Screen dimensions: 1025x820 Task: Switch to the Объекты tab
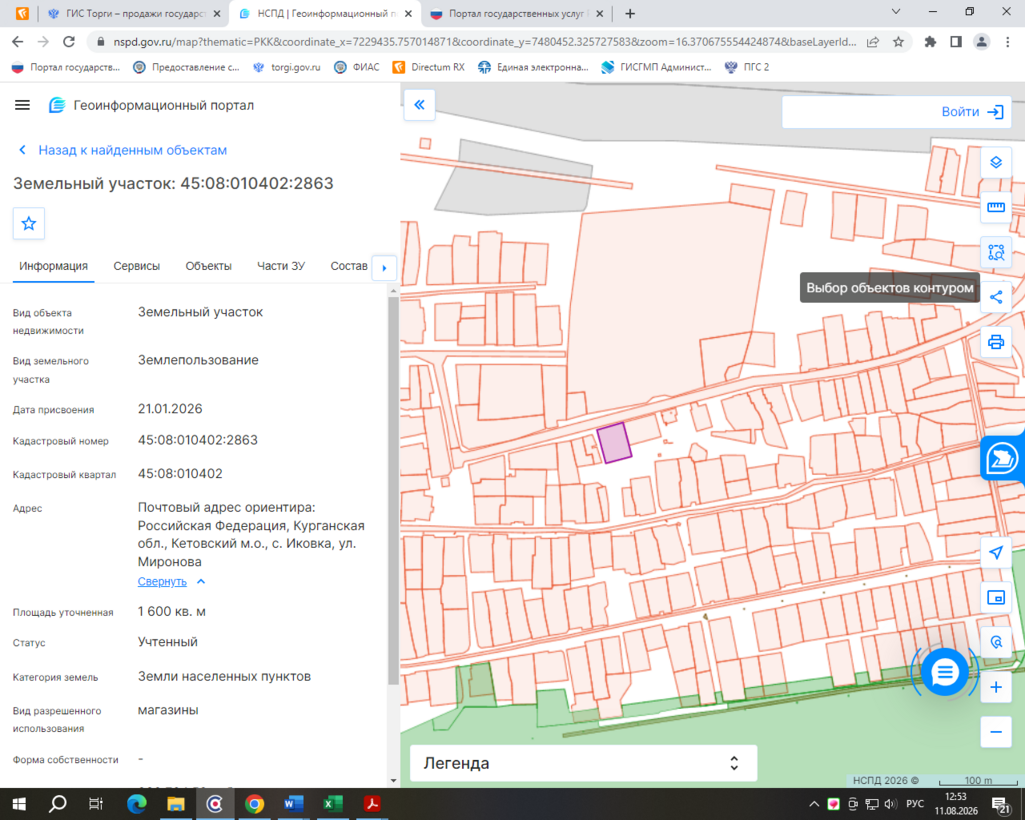pos(209,266)
